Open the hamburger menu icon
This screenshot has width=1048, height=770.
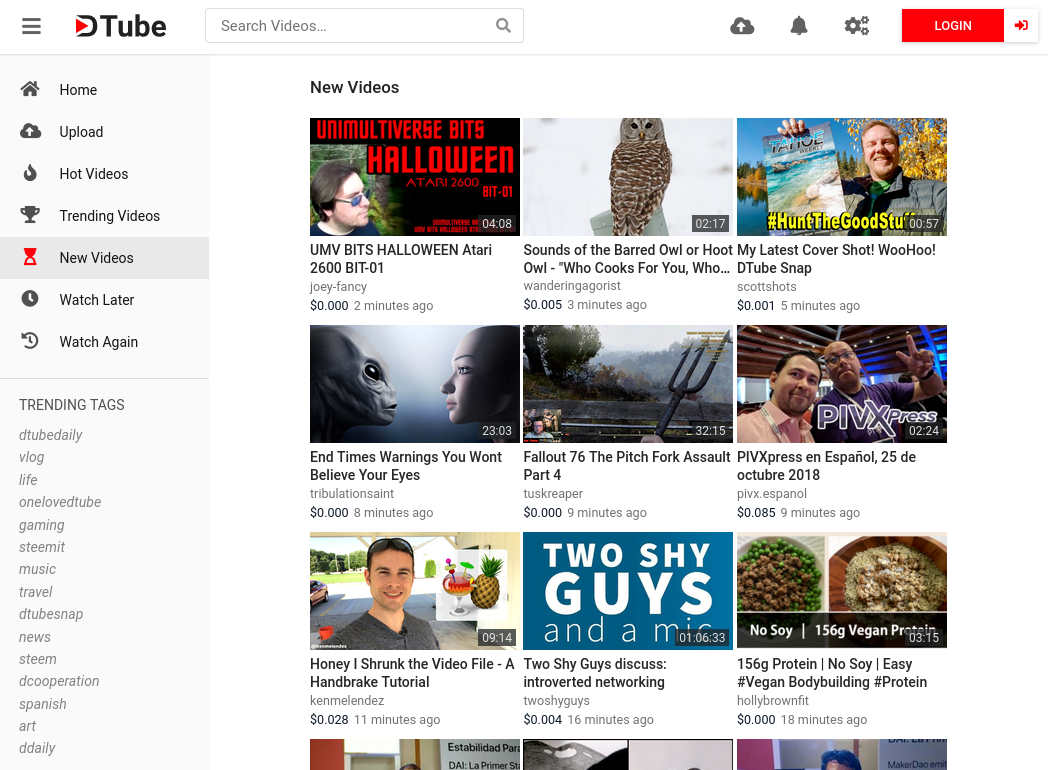31,26
